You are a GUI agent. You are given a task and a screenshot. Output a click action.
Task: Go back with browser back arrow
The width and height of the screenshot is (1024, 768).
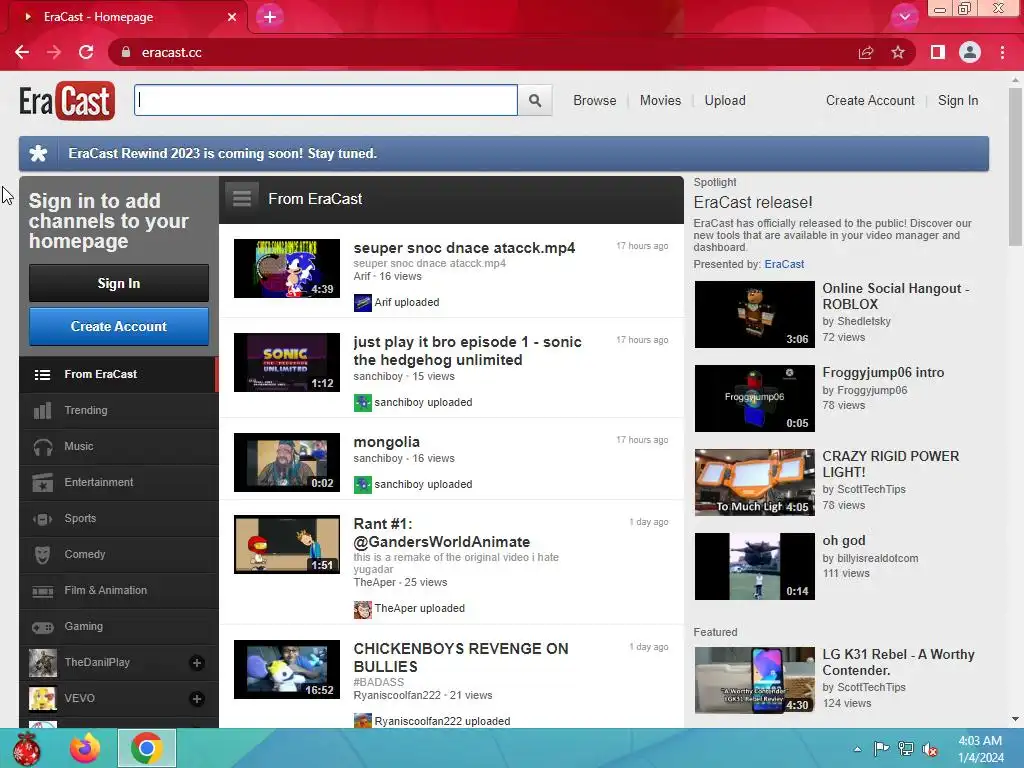tap(22, 52)
